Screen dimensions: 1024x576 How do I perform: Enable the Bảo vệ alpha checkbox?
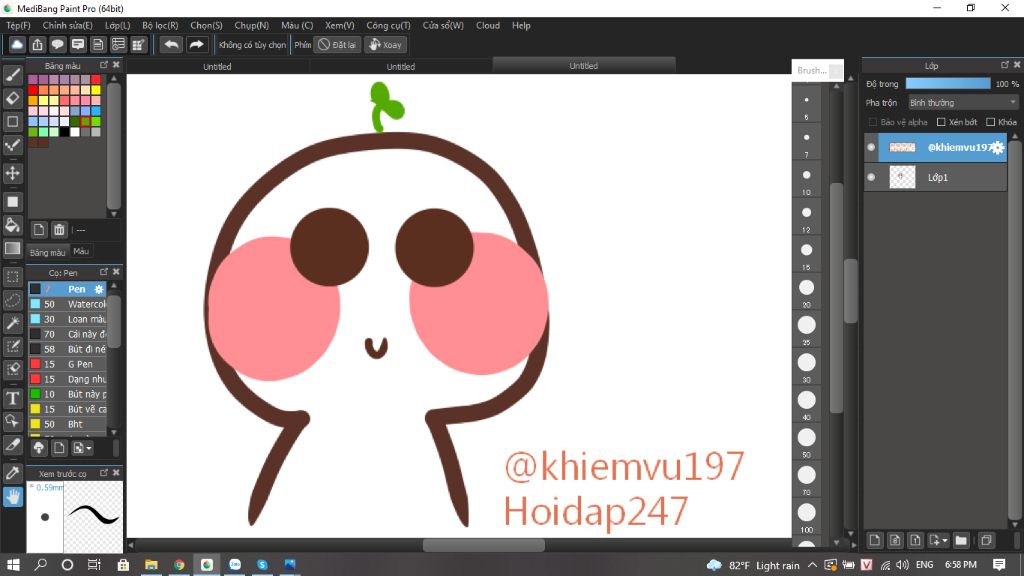pyautogui.click(x=872, y=122)
